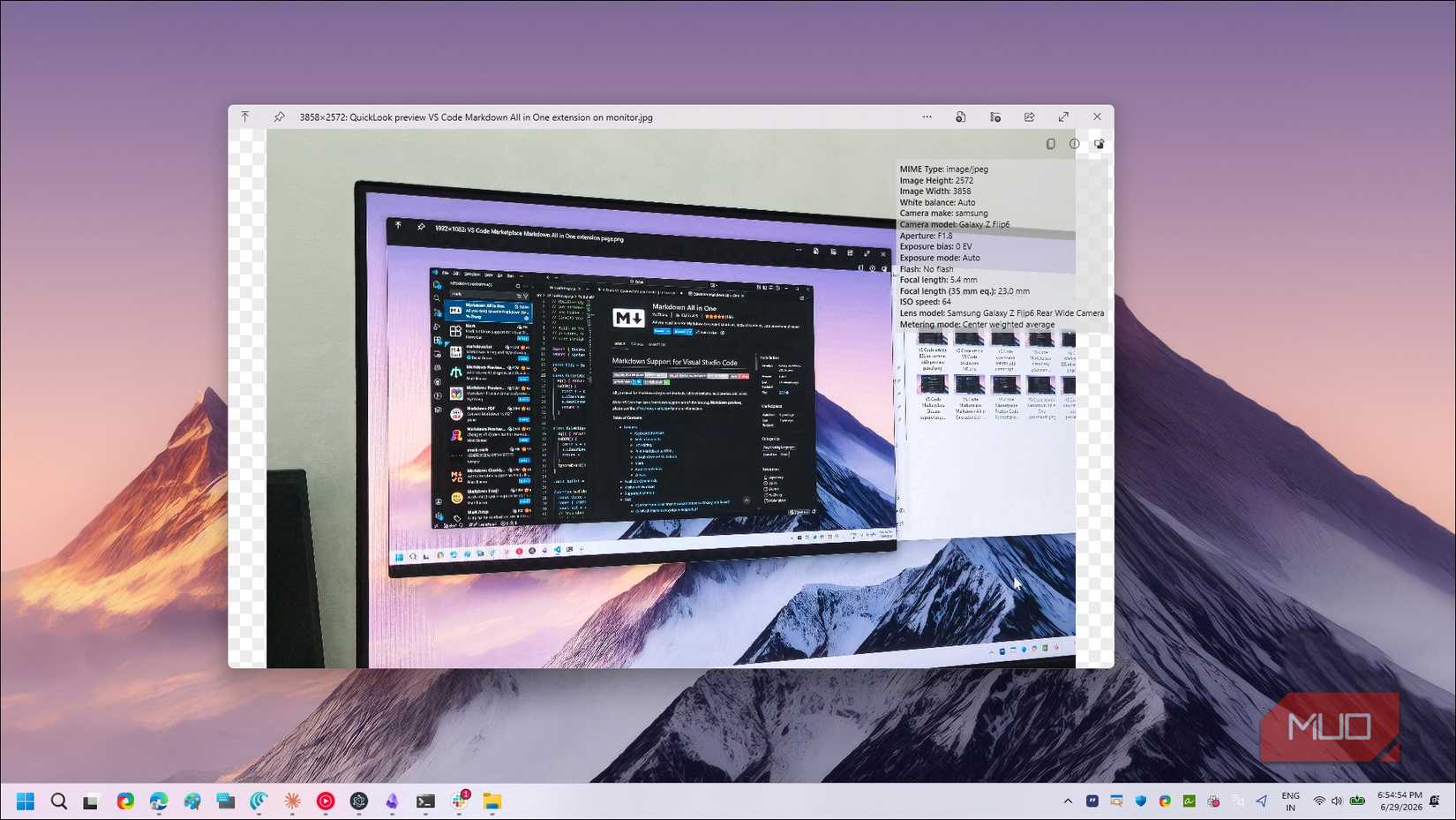Copy the previewed image to clipboard
The width and height of the screenshot is (1456, 820).
point(1050,144)
